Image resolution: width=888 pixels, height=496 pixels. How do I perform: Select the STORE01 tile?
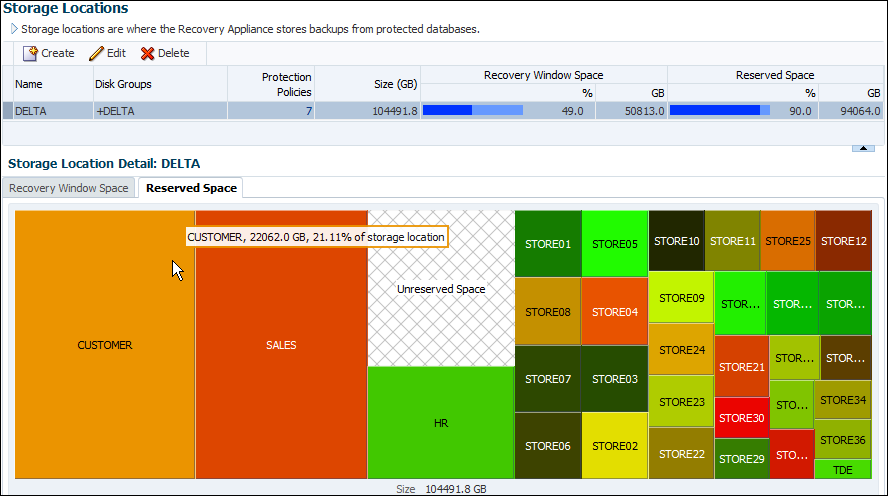click(548, 244)
